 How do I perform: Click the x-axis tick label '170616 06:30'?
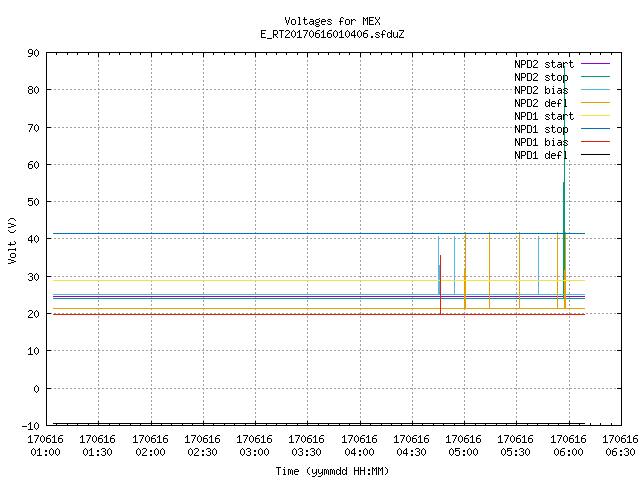point(620,446)
